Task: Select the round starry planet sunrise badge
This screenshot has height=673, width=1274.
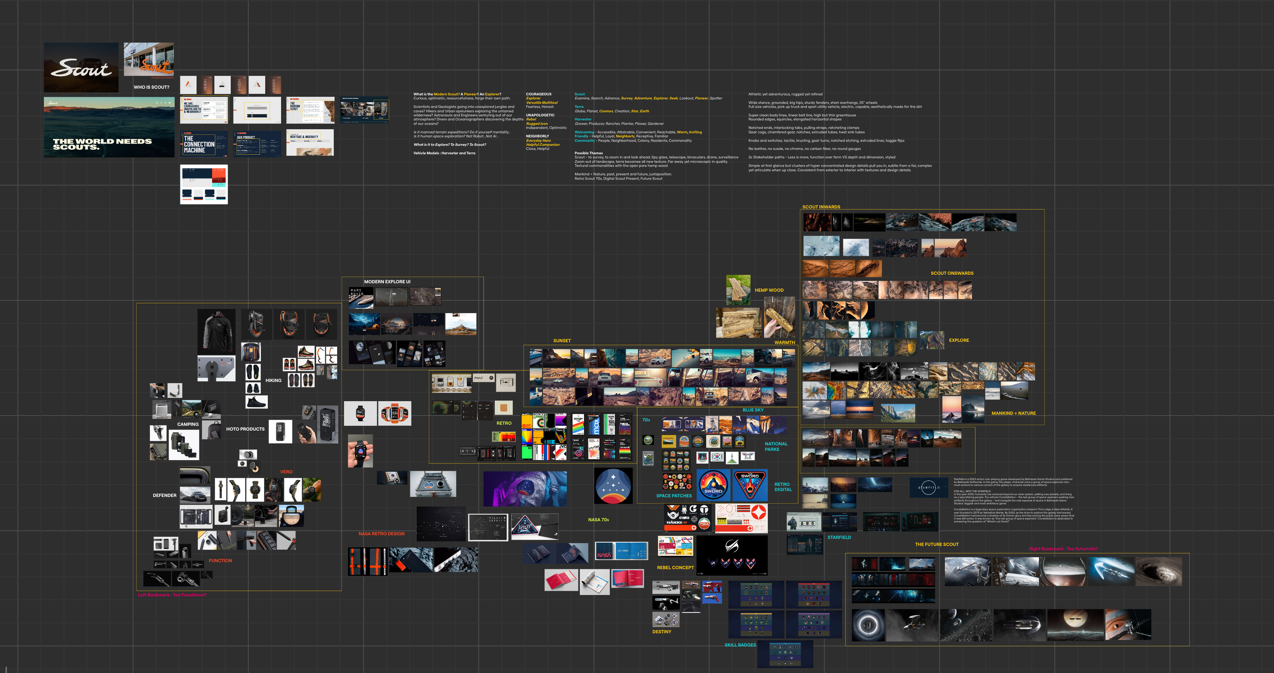Action: 613,486
